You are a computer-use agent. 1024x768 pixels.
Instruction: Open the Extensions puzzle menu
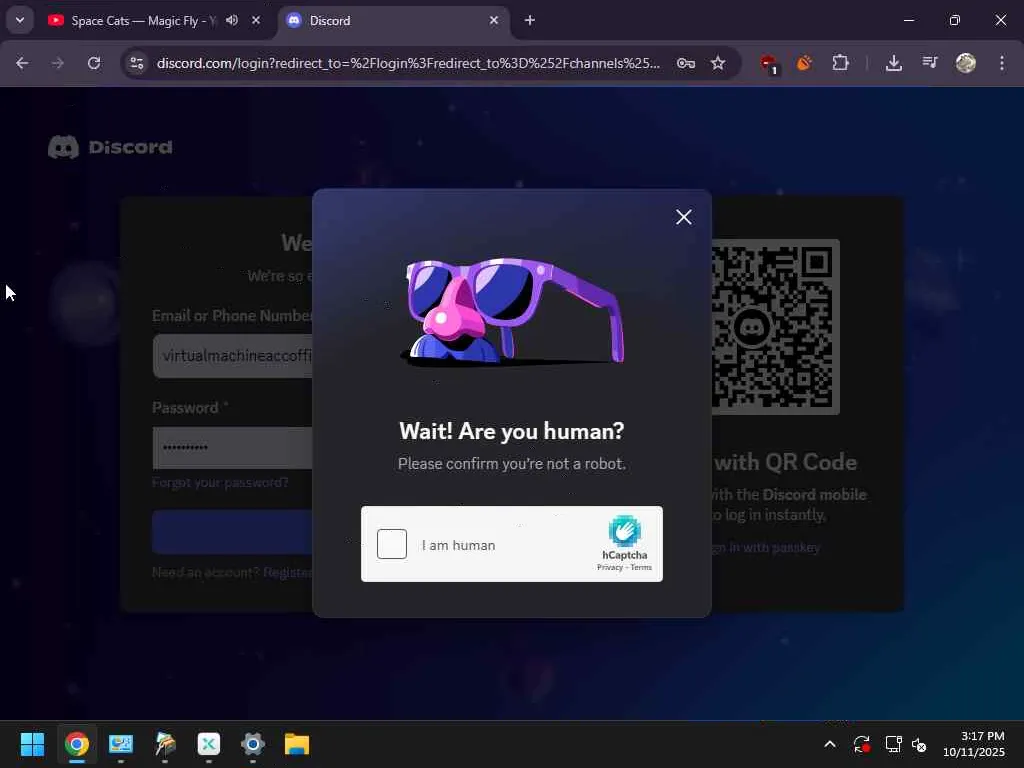coord(840,63)
